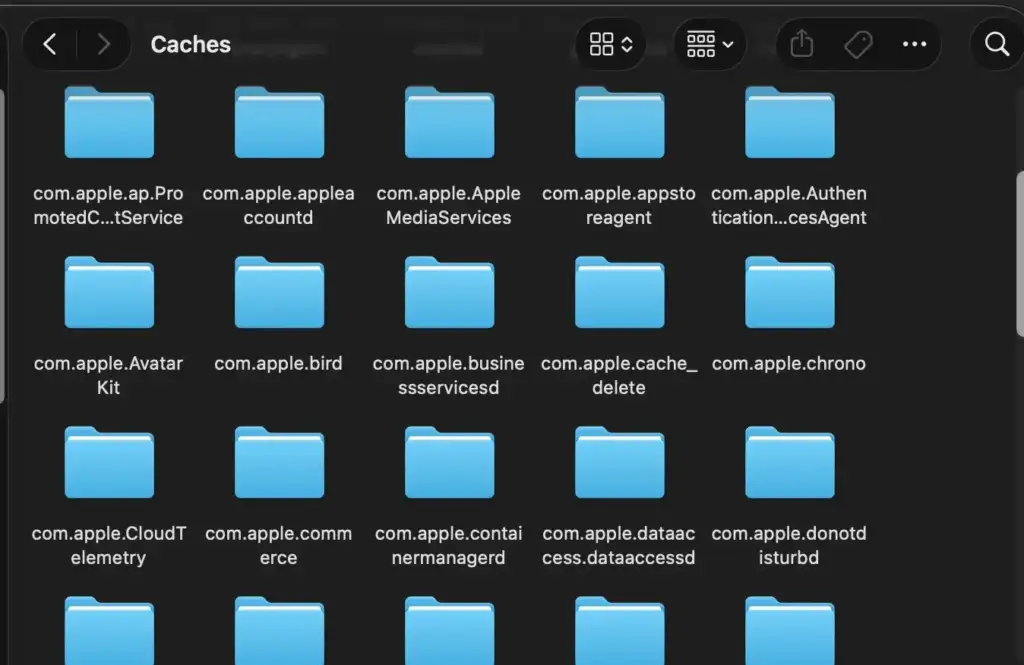Screen dimensions: 1024x665
Task: Click the forward navigation arrow
Action: coord(100,44)
